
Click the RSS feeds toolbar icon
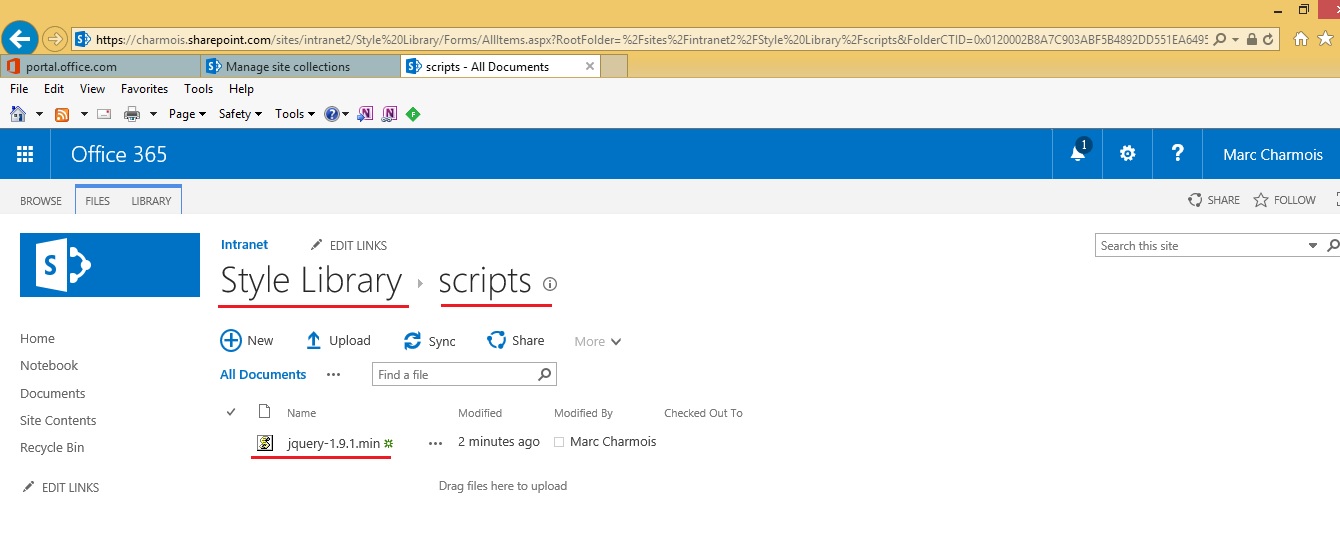click(62, 114)
